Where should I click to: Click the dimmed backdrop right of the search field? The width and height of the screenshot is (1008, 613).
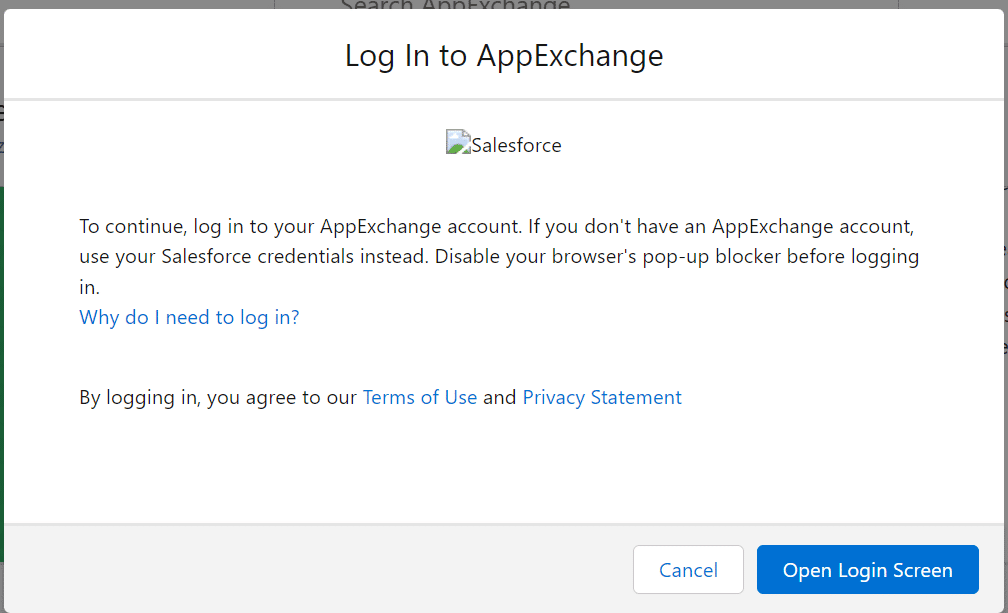(950, 4)
